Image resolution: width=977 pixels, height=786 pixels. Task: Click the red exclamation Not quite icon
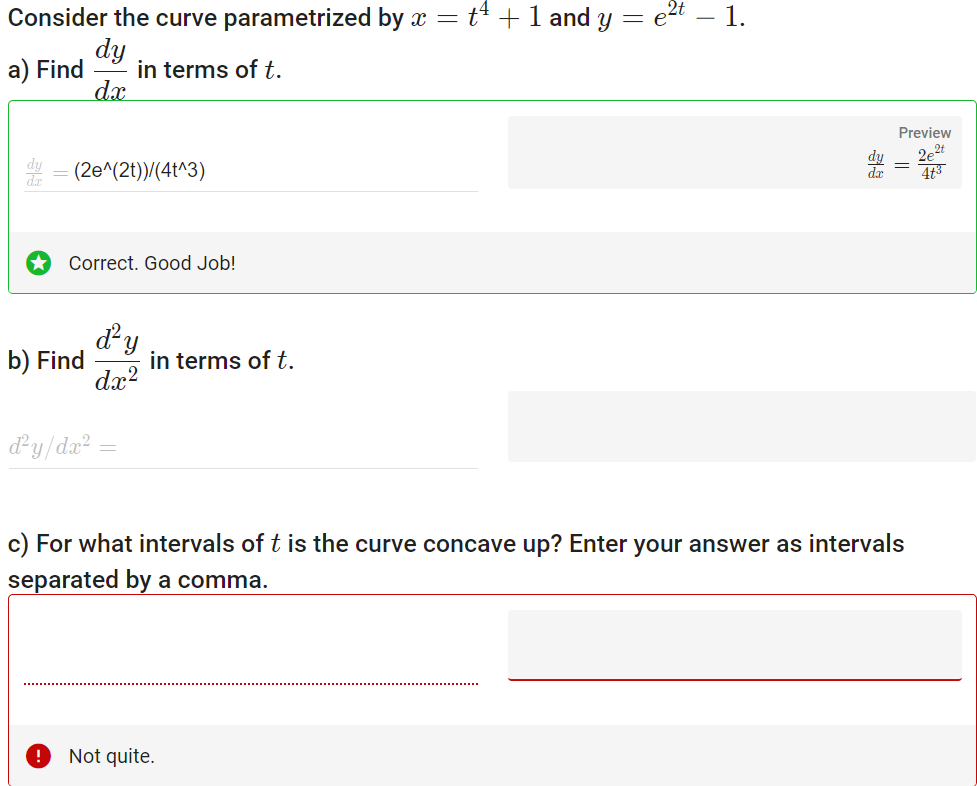(x=37, y=756)
